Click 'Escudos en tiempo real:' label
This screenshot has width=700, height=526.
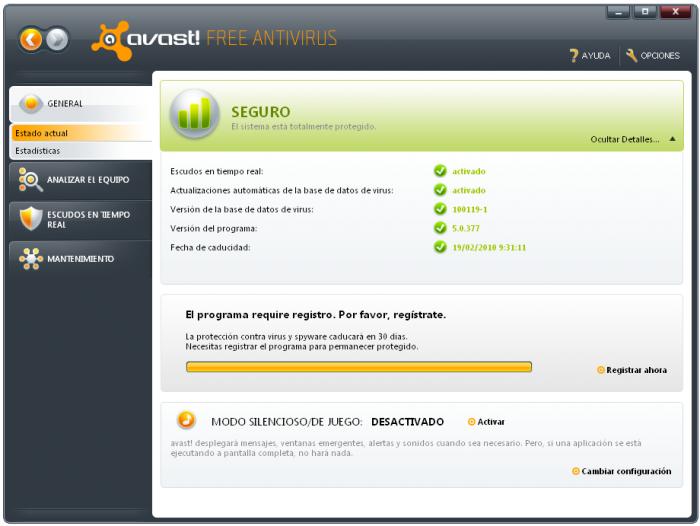pos(217,171)
